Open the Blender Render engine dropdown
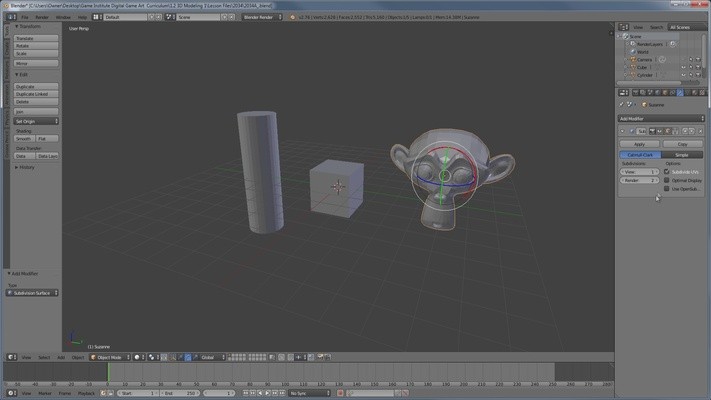The width and height of the screenshot is (711, 400). coord(262,17)
